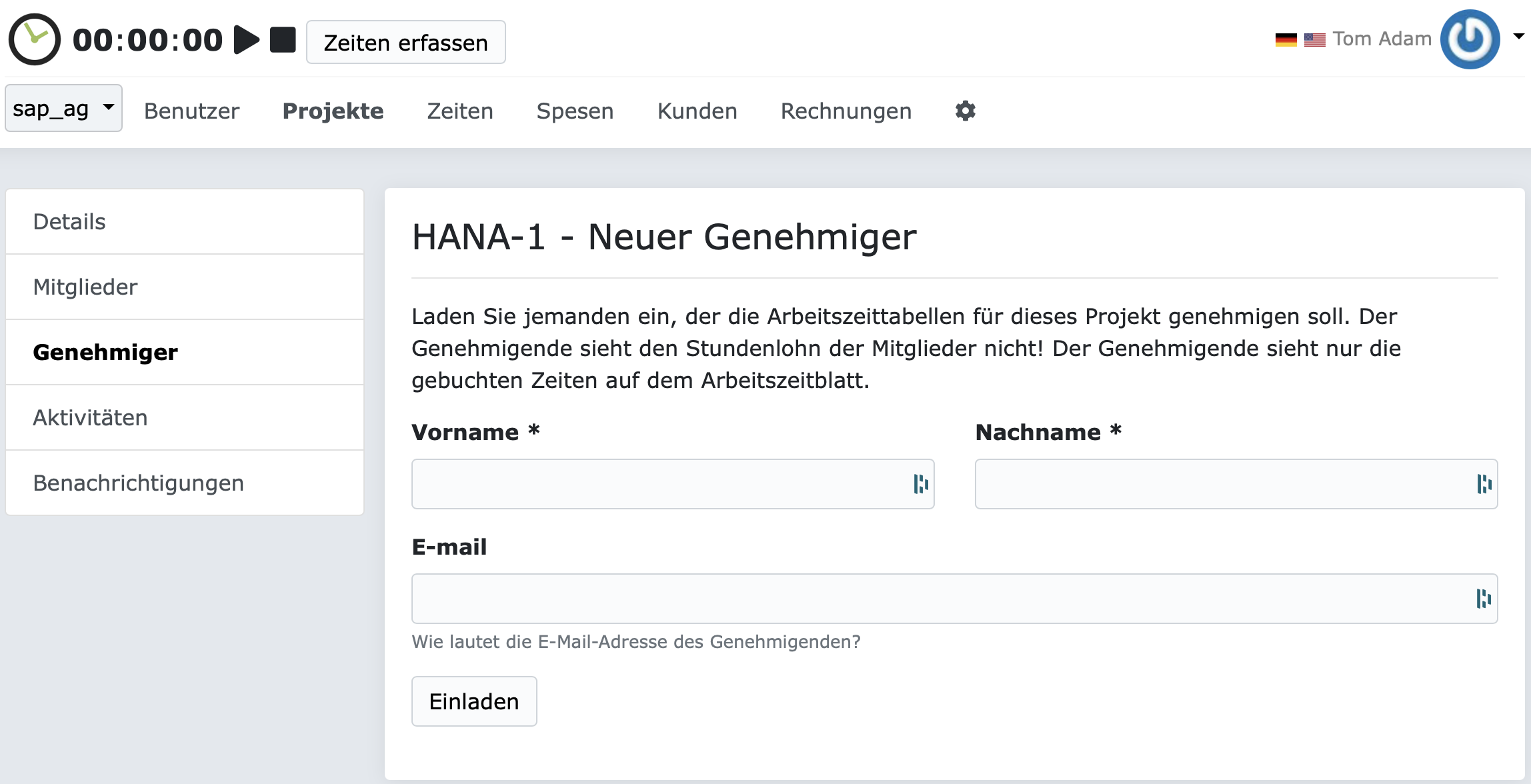Click the Zeiten erfassen button

click(x=406, y=42)
